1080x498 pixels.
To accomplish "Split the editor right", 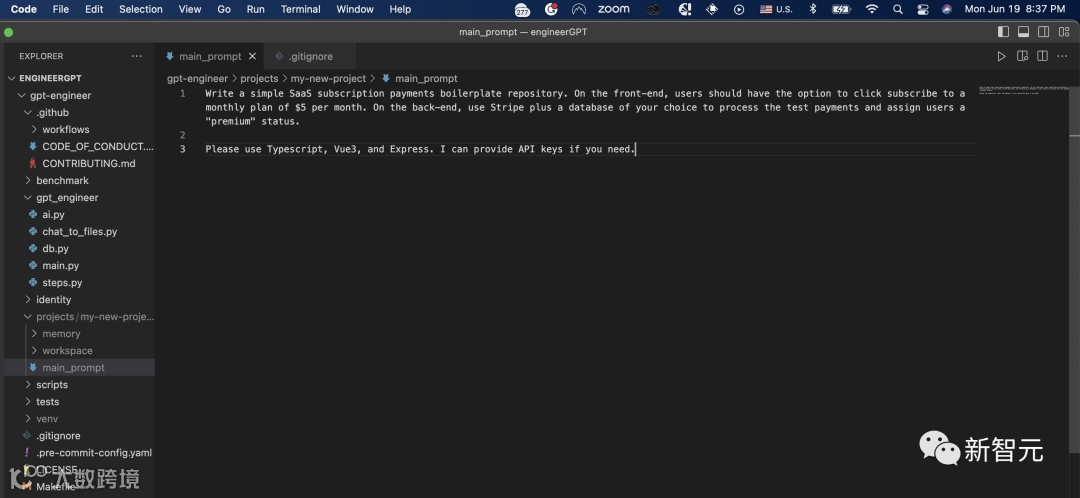I will tap(1042, 56).
